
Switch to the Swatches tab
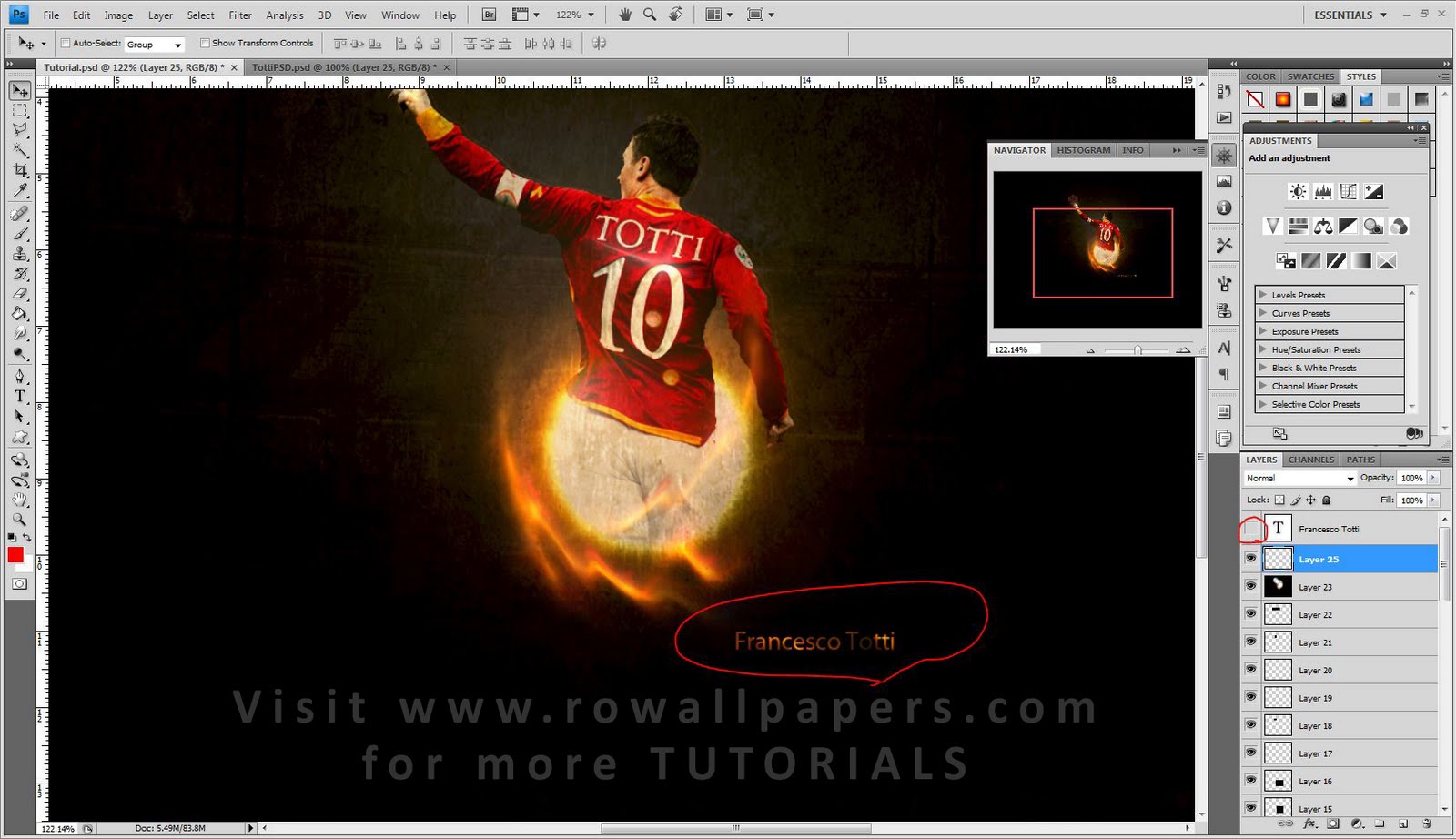pos(1310,76)
